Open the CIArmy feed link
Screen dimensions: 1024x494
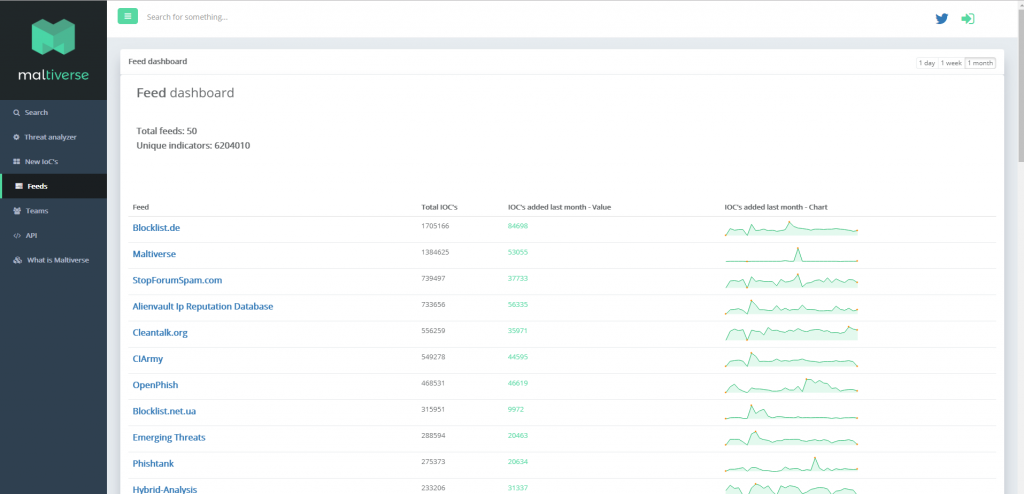pos(148,359)
